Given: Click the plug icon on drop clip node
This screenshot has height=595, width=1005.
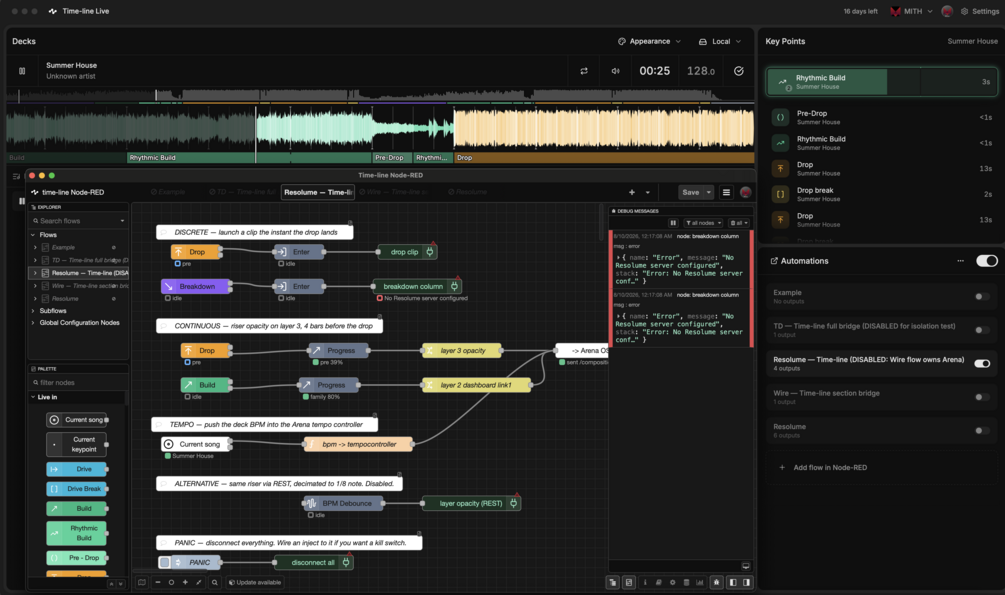Looking at the screenshot, I should click(430, 252).
